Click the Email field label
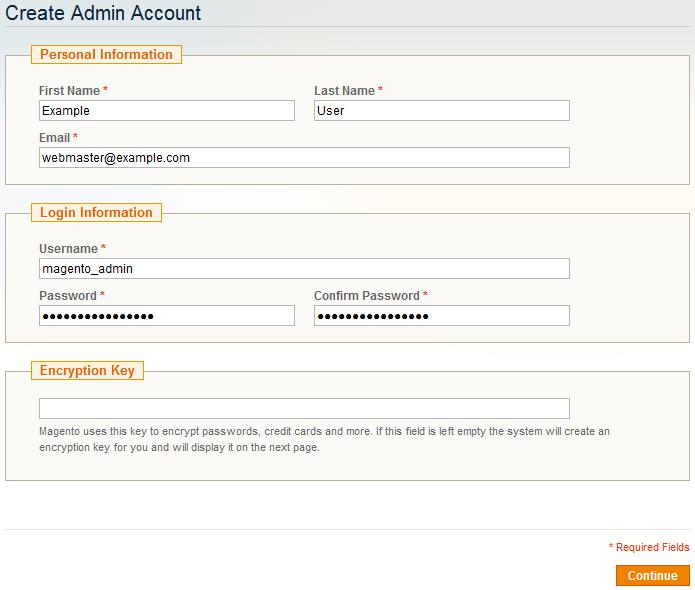The image size is (695, 590). [54, 138]
